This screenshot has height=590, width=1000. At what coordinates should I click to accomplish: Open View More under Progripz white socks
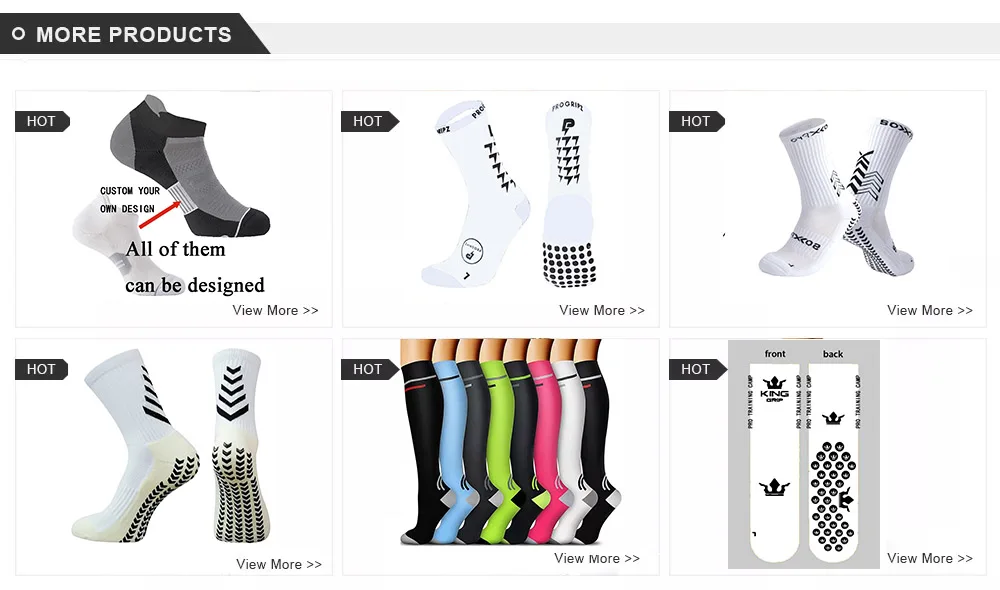[x=602, y=311]
